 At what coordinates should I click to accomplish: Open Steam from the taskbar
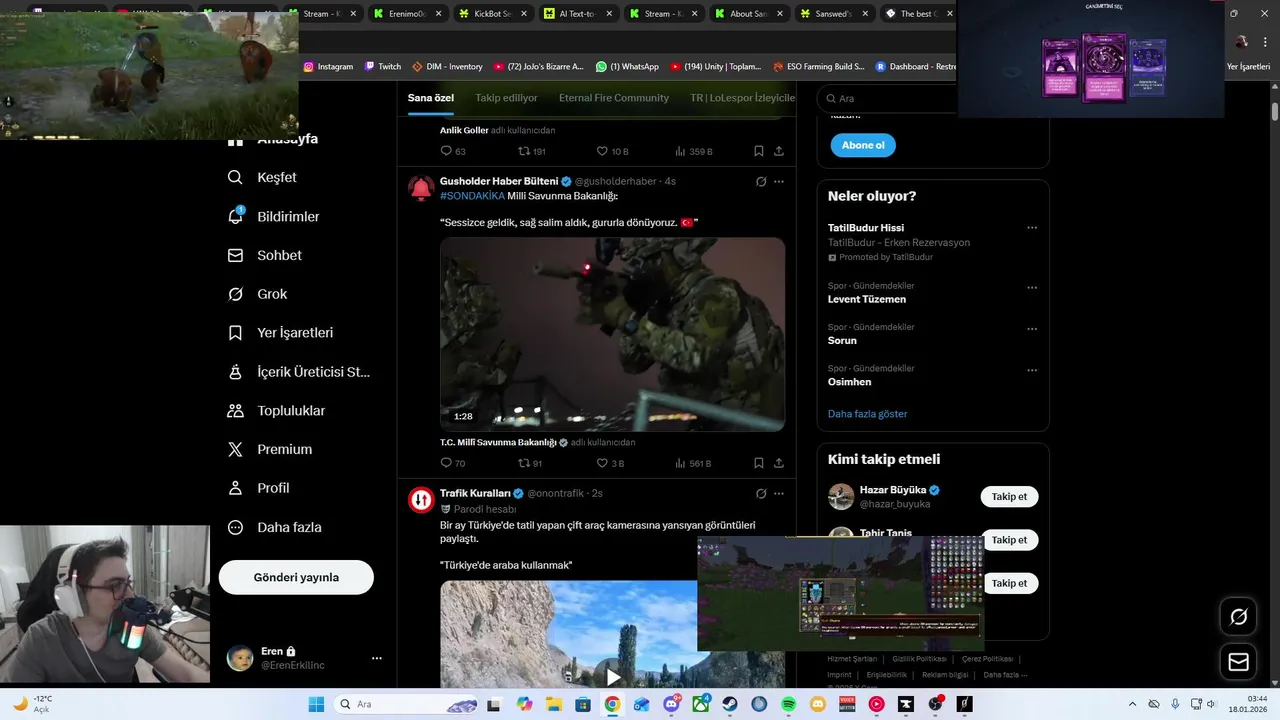pyautogui.click(x=730, y=704)
